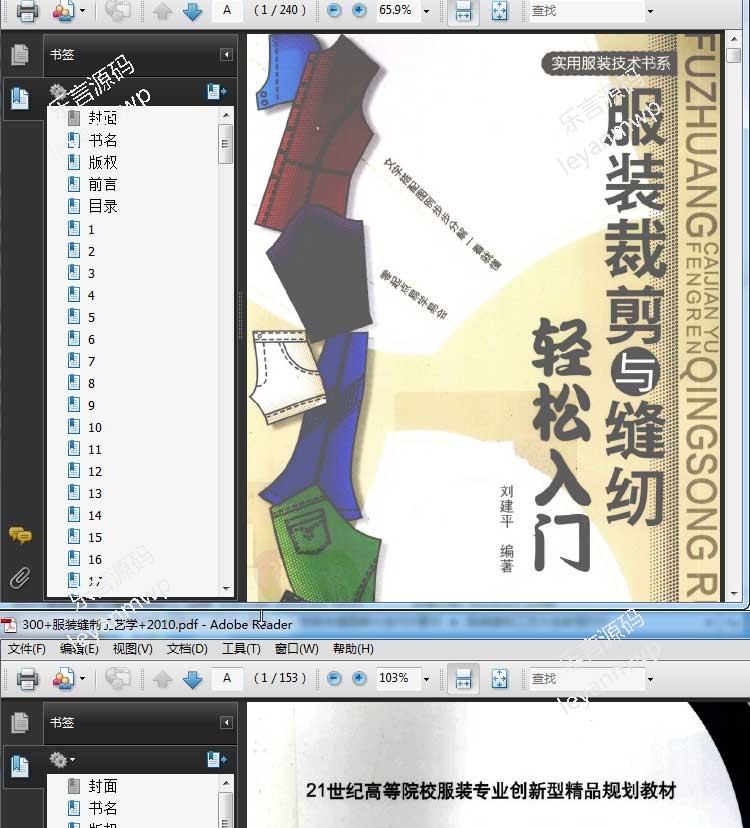Open Find options dropdown in upper window

coord(650,11)
